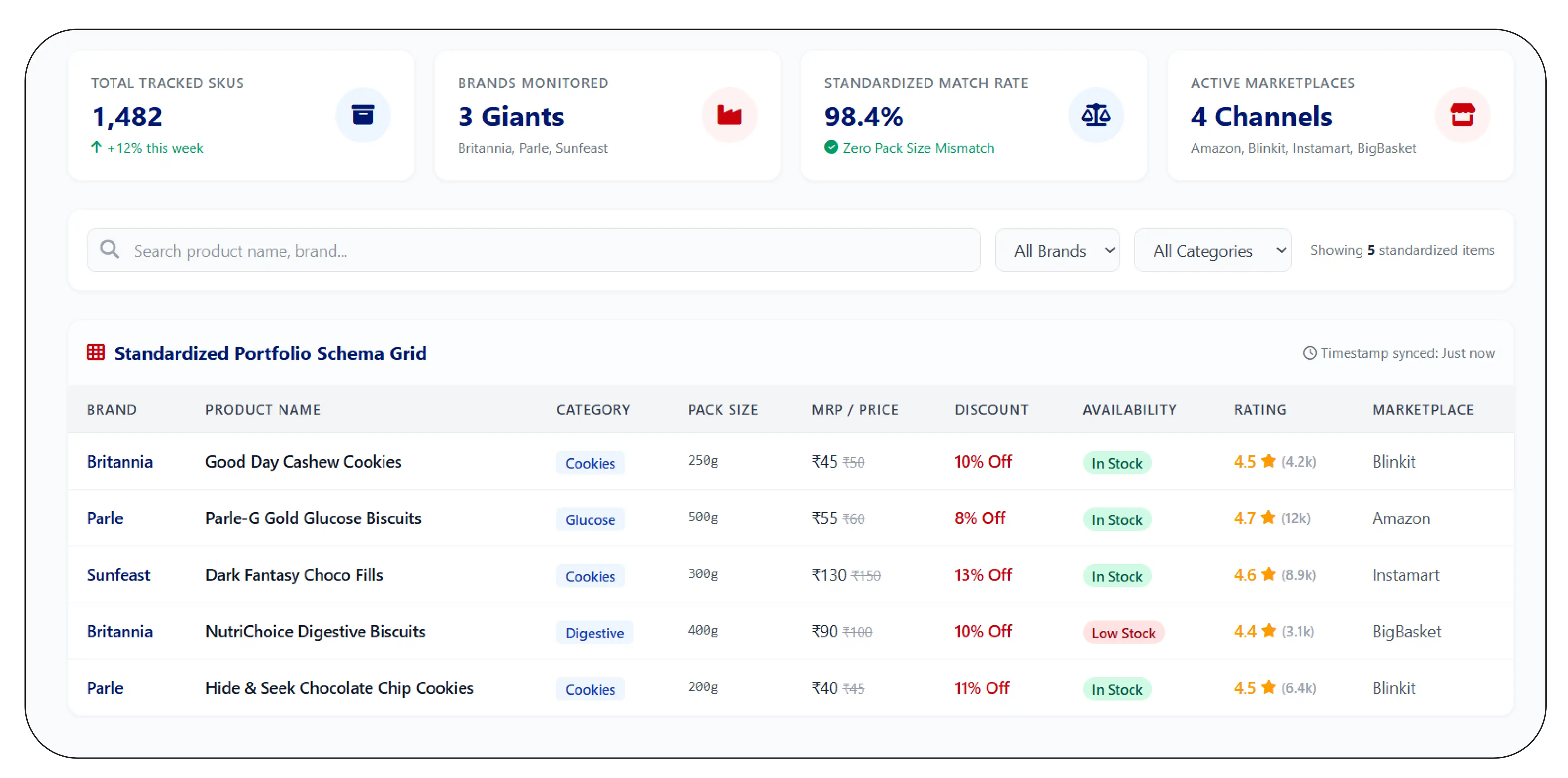
Task: Click the star icon in Hide & Seek row
Action: click(x=1268, y=687)
